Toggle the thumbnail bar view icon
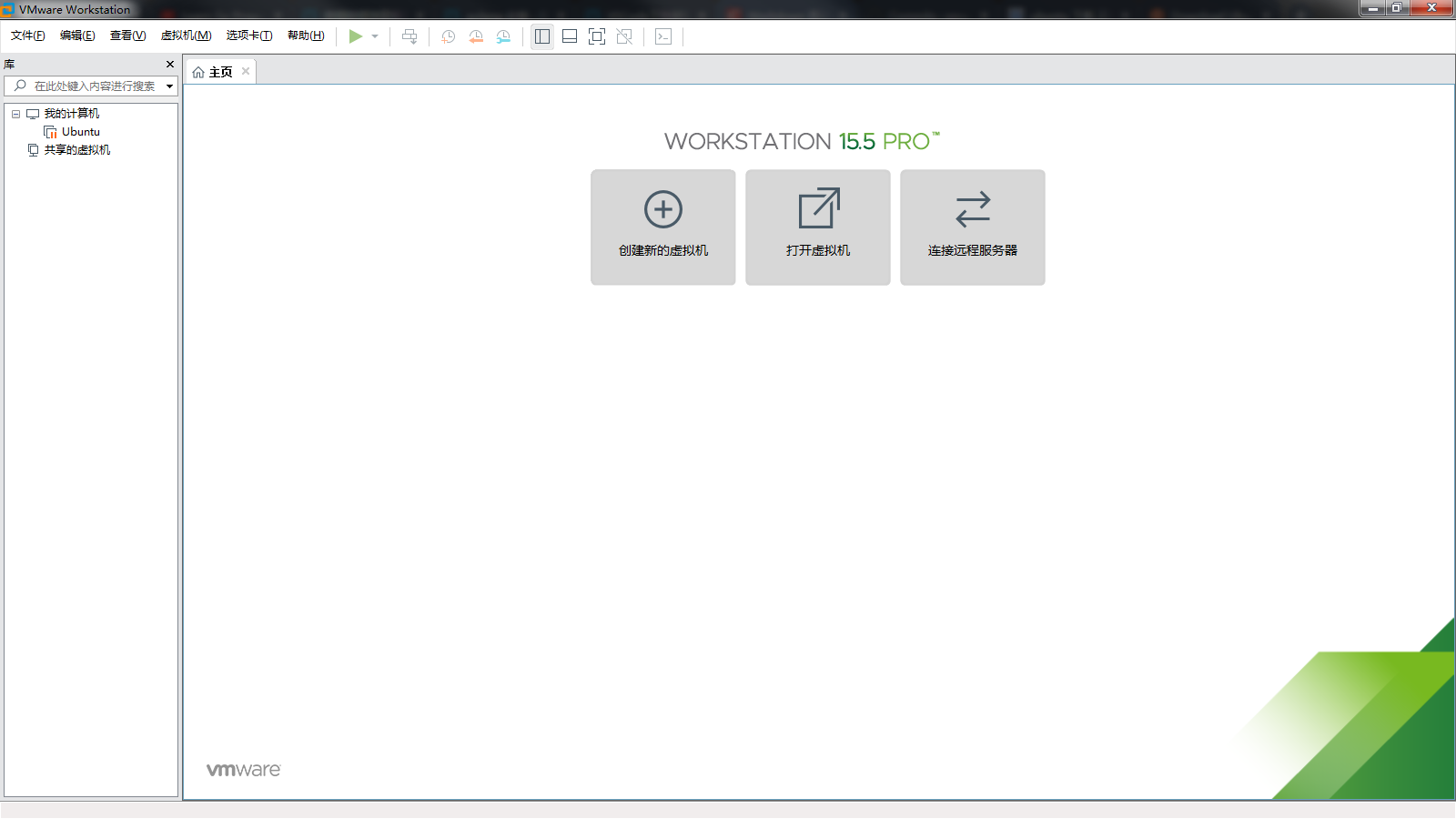 (570, 36)
